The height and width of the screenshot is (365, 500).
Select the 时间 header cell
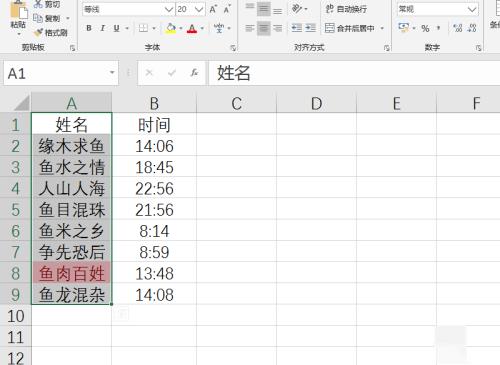pyautogui.click(x=154, y=125)
